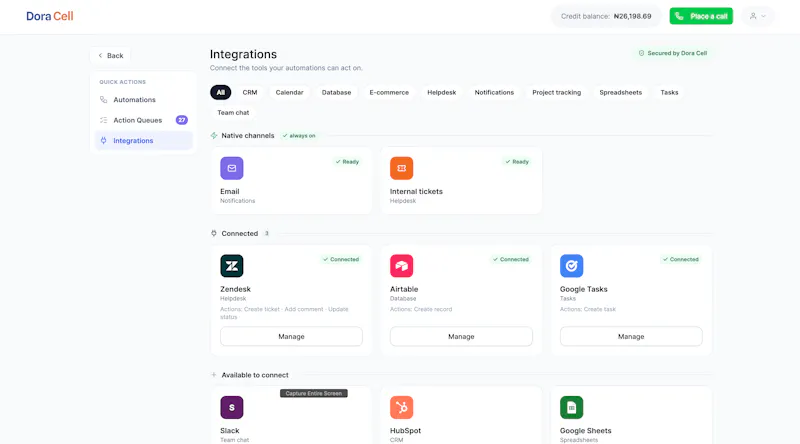Click the Zendesk card title

click(235, 289)
